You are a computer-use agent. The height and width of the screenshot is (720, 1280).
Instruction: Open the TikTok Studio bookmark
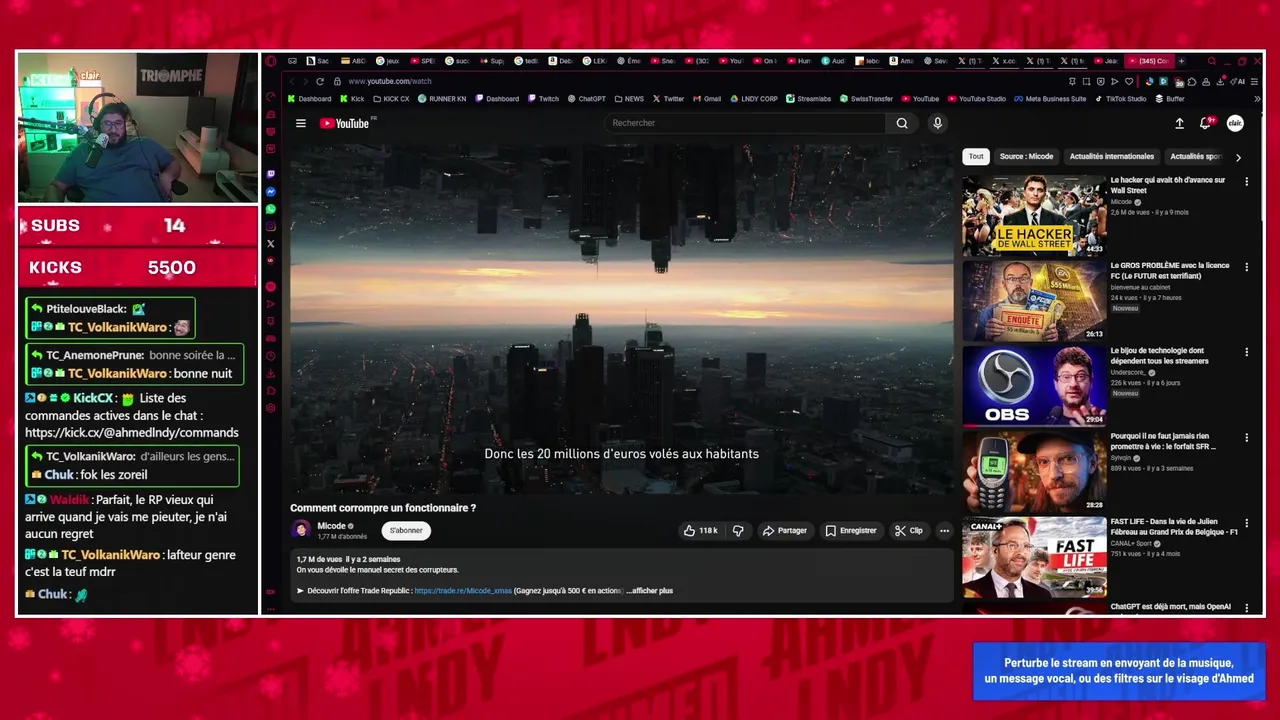coord(1121,99)
